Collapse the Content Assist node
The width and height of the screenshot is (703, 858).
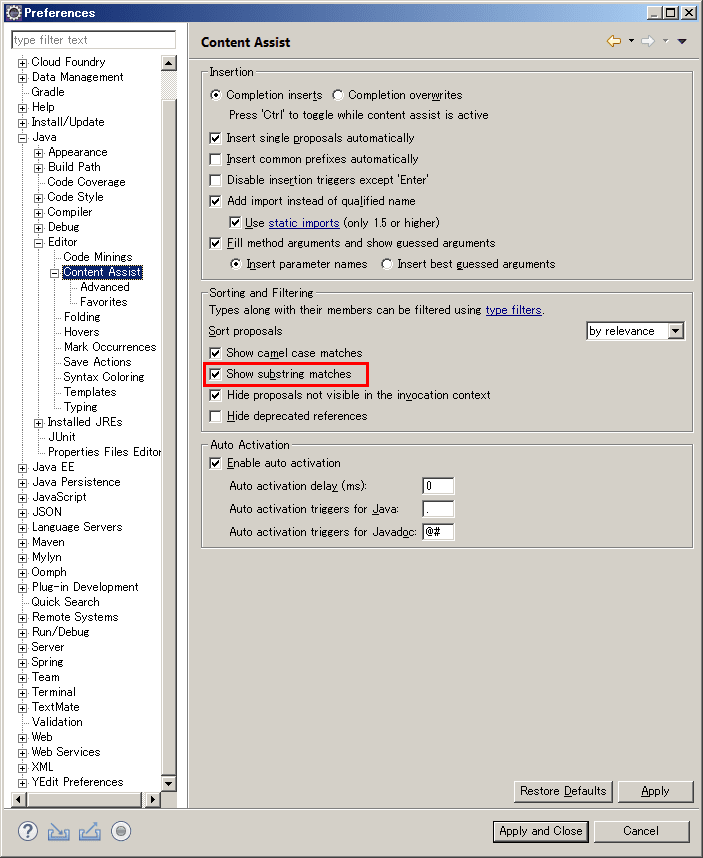point(55,273)
